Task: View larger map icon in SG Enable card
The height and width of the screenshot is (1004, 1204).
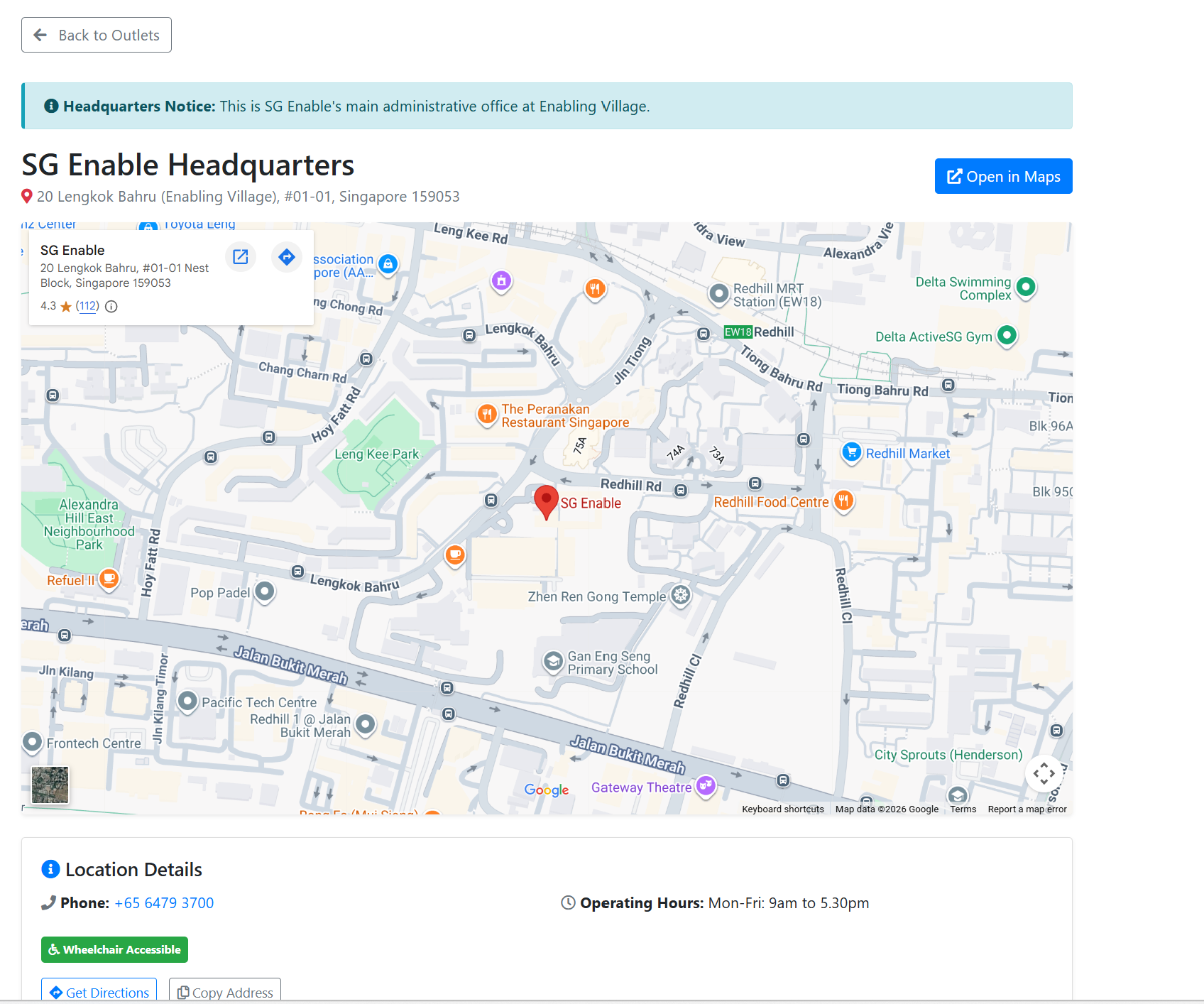Action: tap(241, 257)
